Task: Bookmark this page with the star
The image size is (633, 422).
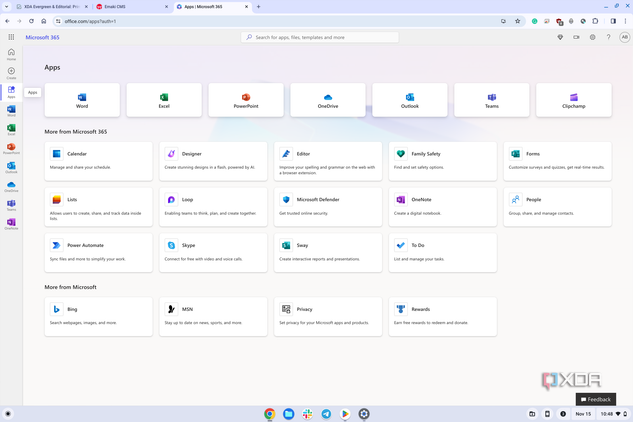Action: 518,21
